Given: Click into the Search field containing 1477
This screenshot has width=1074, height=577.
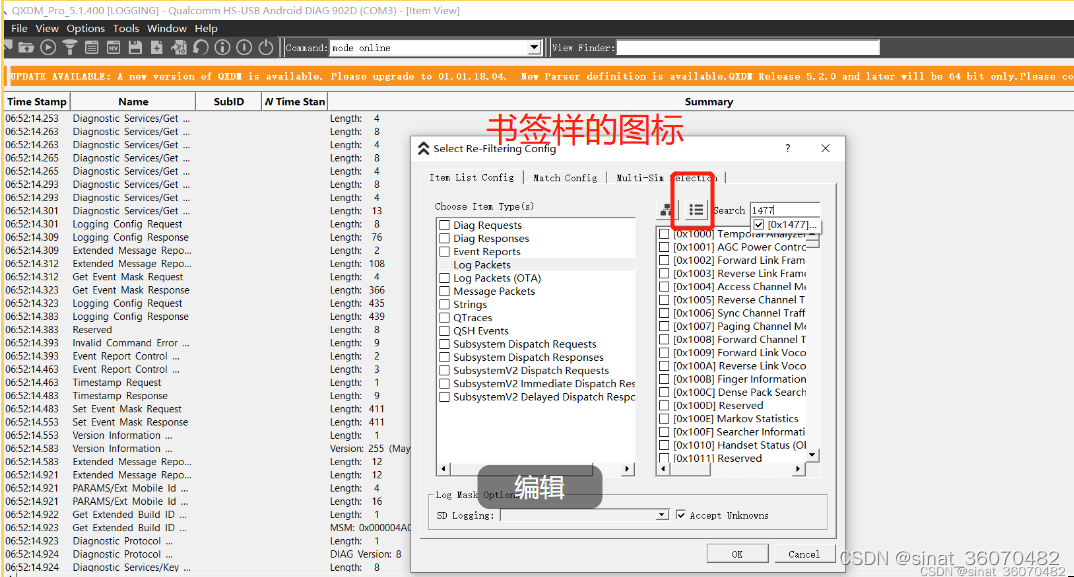Looking at the screenshot, I should pos(785,210).
